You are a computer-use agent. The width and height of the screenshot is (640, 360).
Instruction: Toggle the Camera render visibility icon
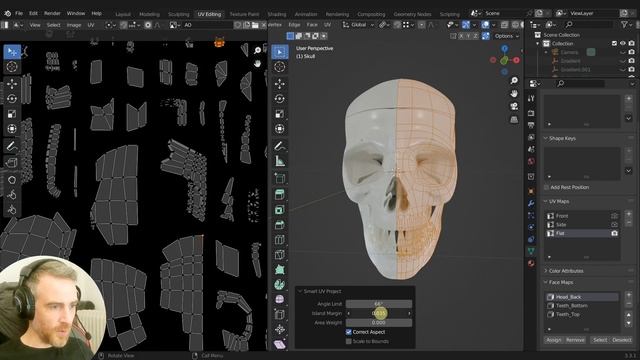click(x=632, y=52)
